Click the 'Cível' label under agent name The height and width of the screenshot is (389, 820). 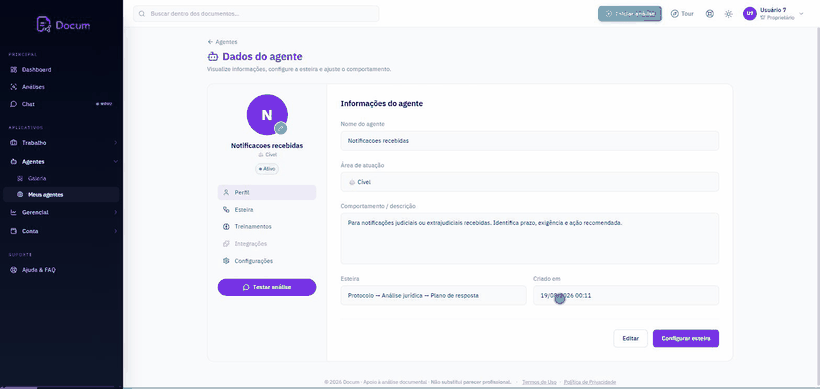pyautogui.click(x=271, y=155)
